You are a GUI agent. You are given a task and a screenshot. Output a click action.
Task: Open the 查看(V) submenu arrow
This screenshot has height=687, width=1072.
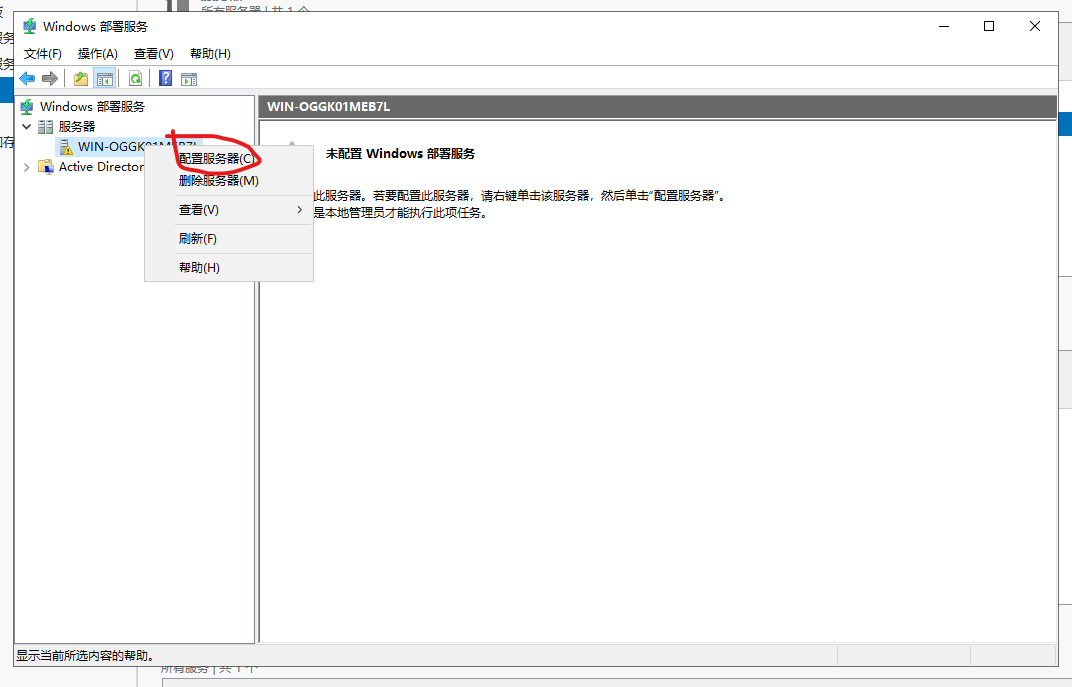click(x=299, y=210)
